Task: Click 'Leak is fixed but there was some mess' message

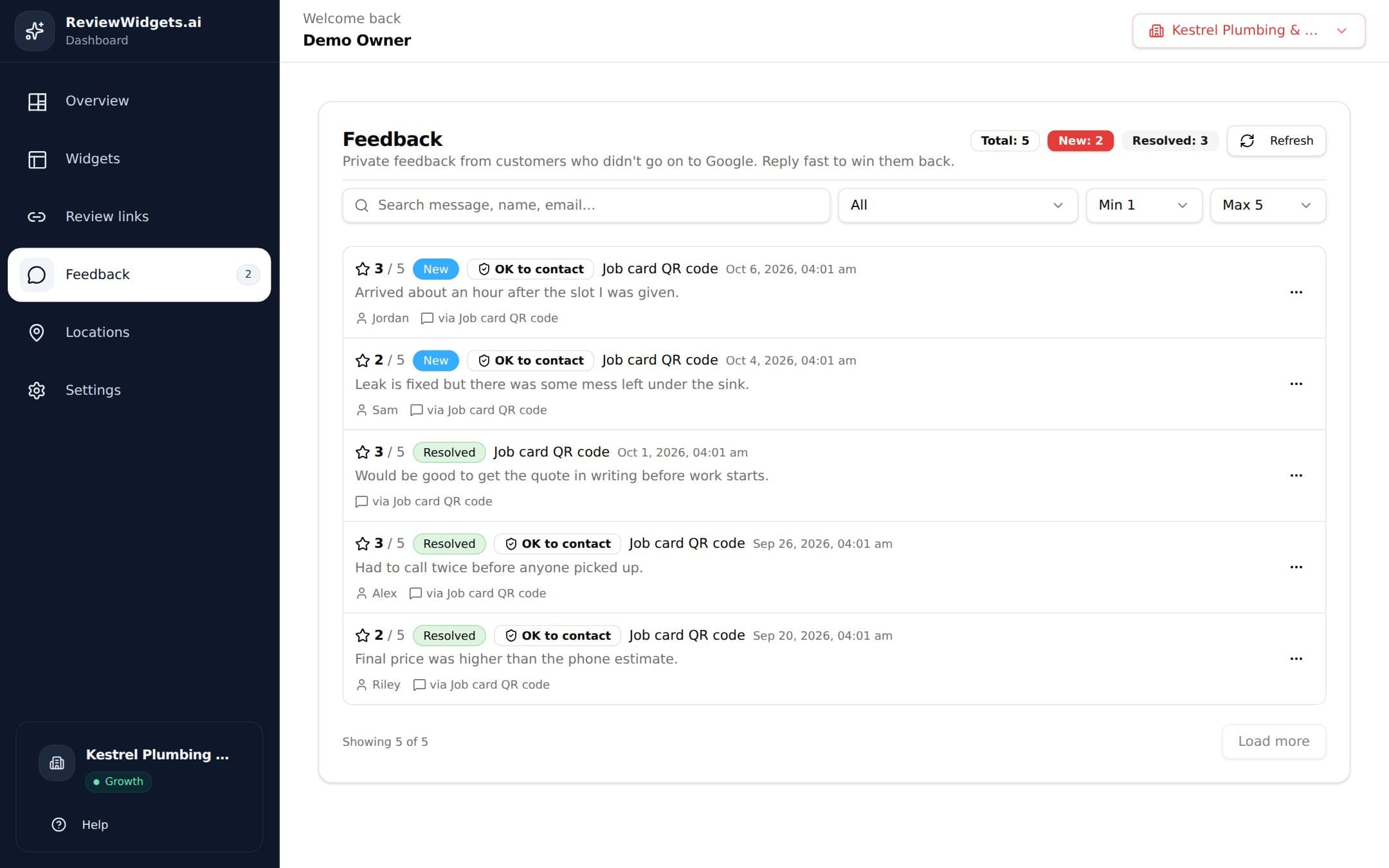Action: 552,384
